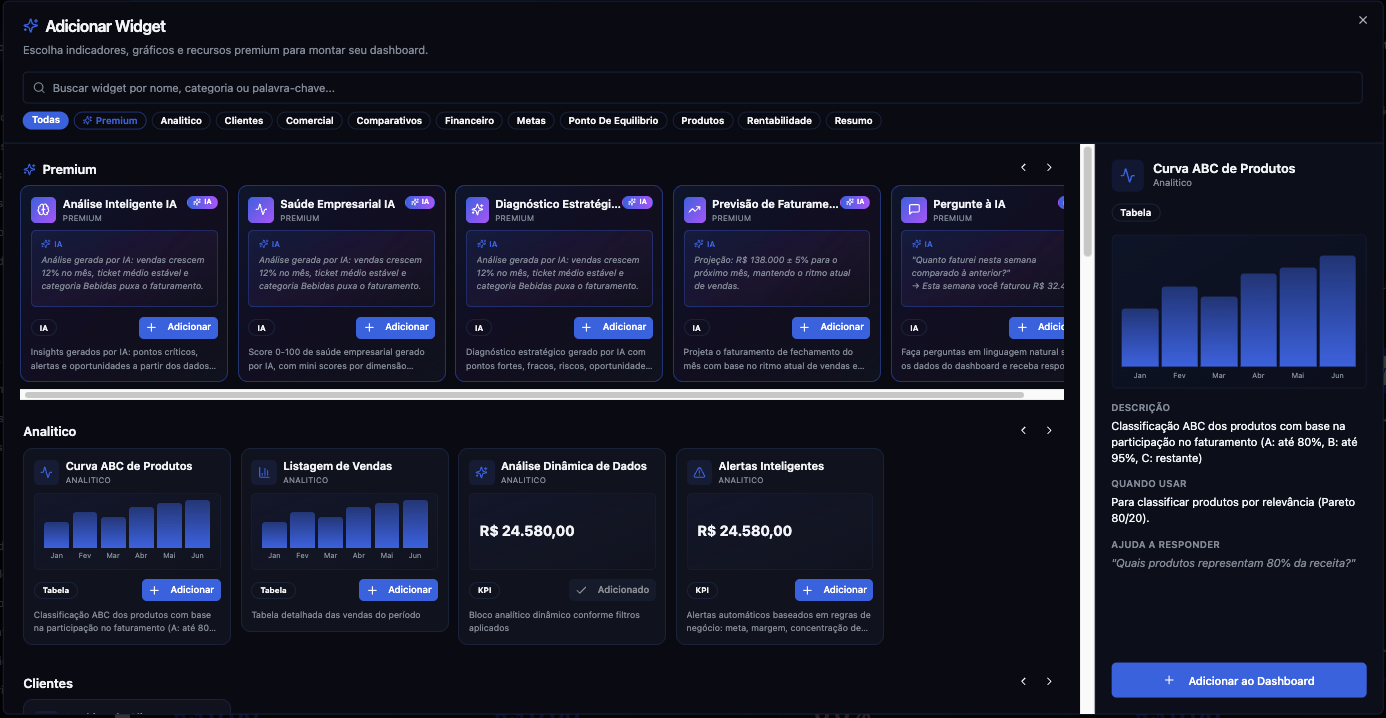Viewport: 1386px width, 718px height.
Task: Add the Saúde Empresarial IA widget
Action: point(395,327)
